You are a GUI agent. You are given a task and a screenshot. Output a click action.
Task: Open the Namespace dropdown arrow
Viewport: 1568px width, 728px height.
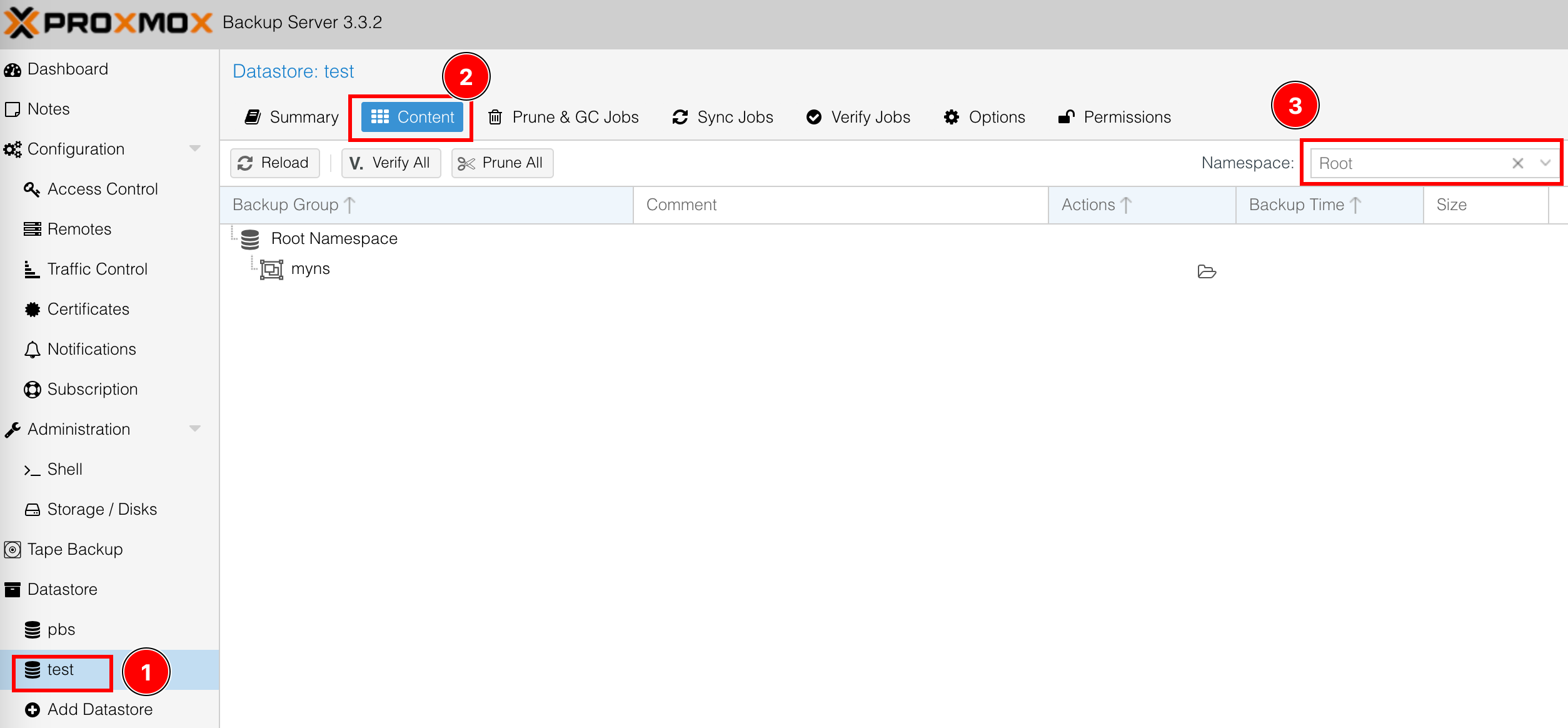click(1545, 163)
